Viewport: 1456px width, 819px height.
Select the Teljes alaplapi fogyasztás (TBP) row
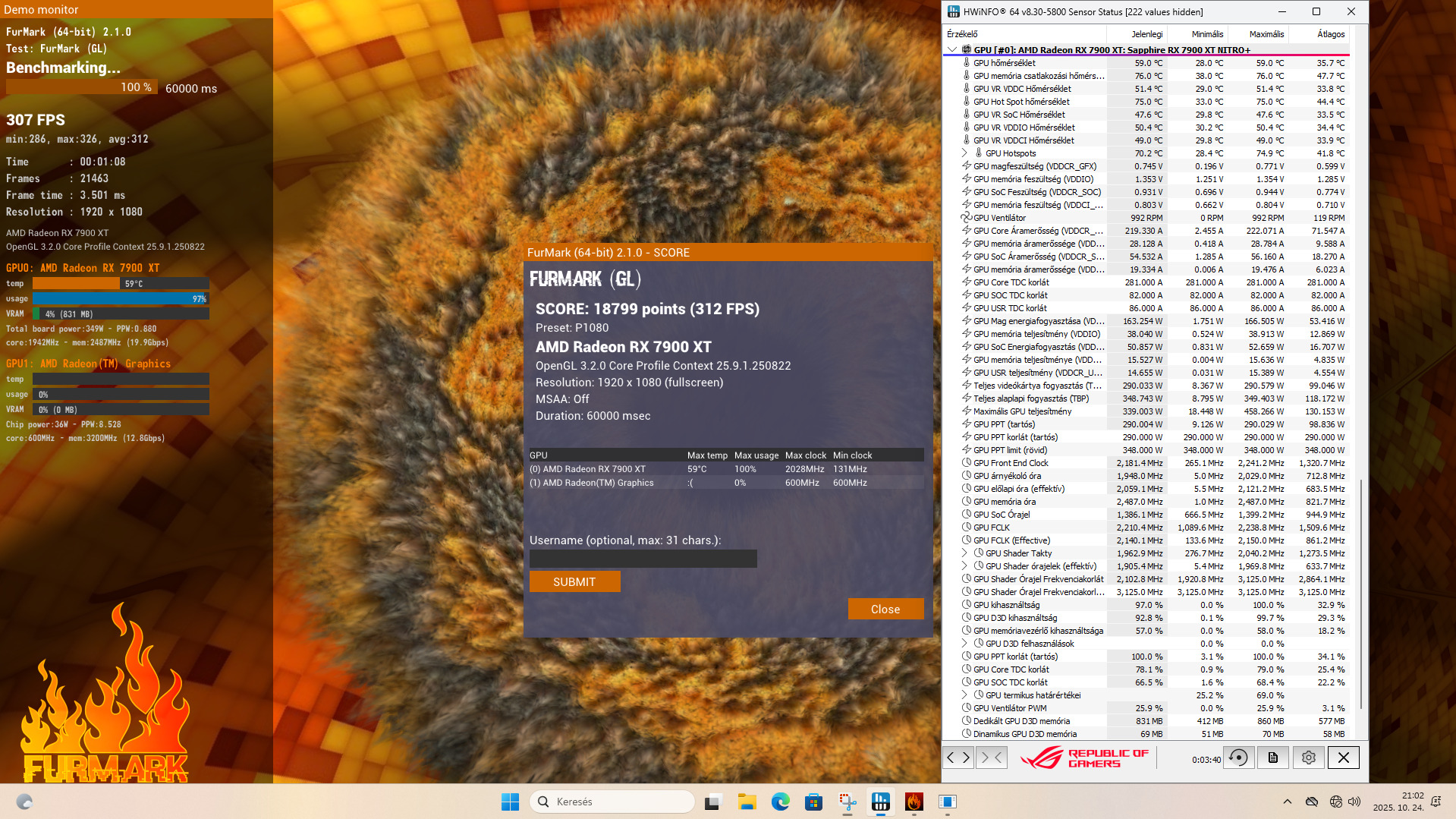coord(1146,398)
